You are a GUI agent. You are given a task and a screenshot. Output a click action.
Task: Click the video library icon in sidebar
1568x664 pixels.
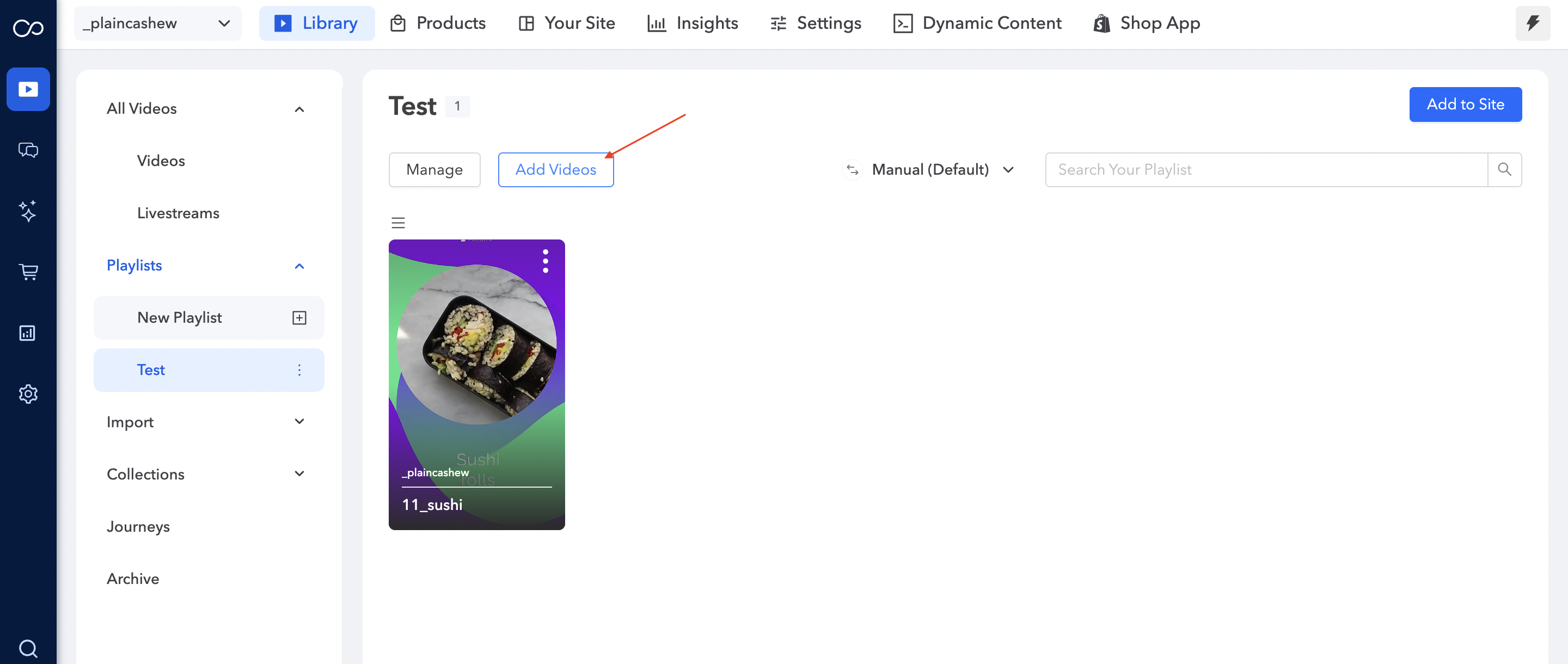pos(28,89)
